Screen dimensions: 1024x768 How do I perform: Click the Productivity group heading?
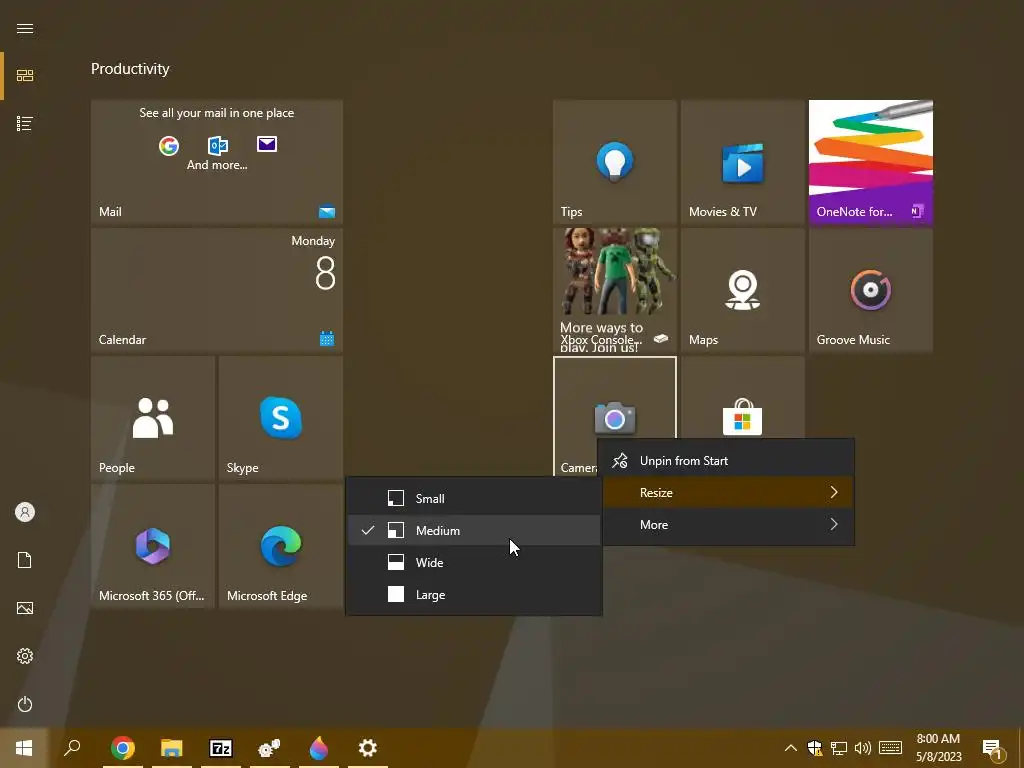coord(130,69)
